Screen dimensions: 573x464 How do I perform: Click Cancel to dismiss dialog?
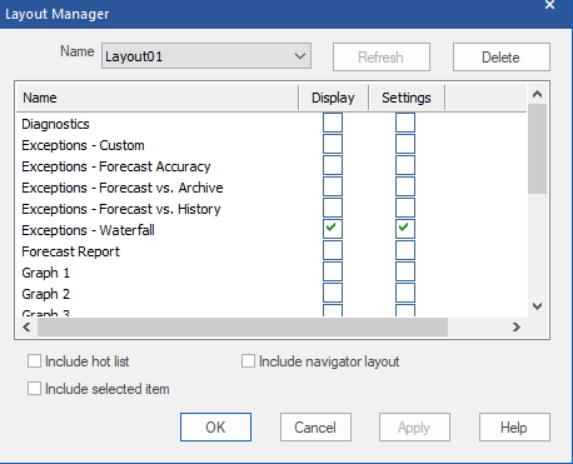pos(315,427)
